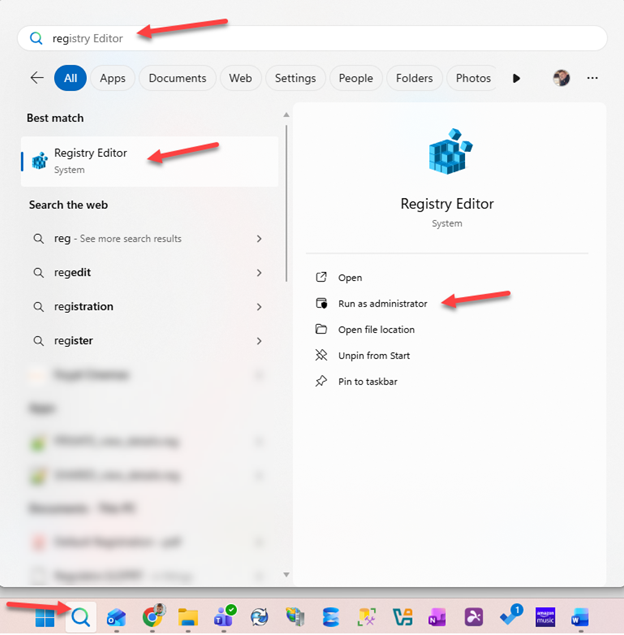Show more filter tabs with the arrow
This screenshot has height=635, width=624.
(516, 78)
